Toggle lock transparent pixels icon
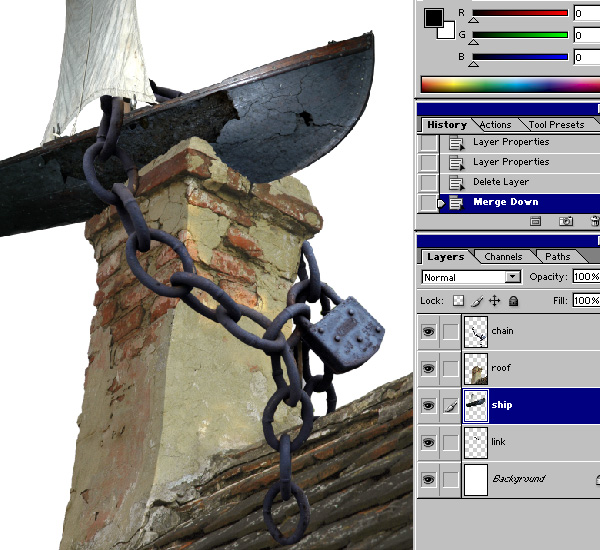This screenshot has height=550, width=600. coord(458,301)
